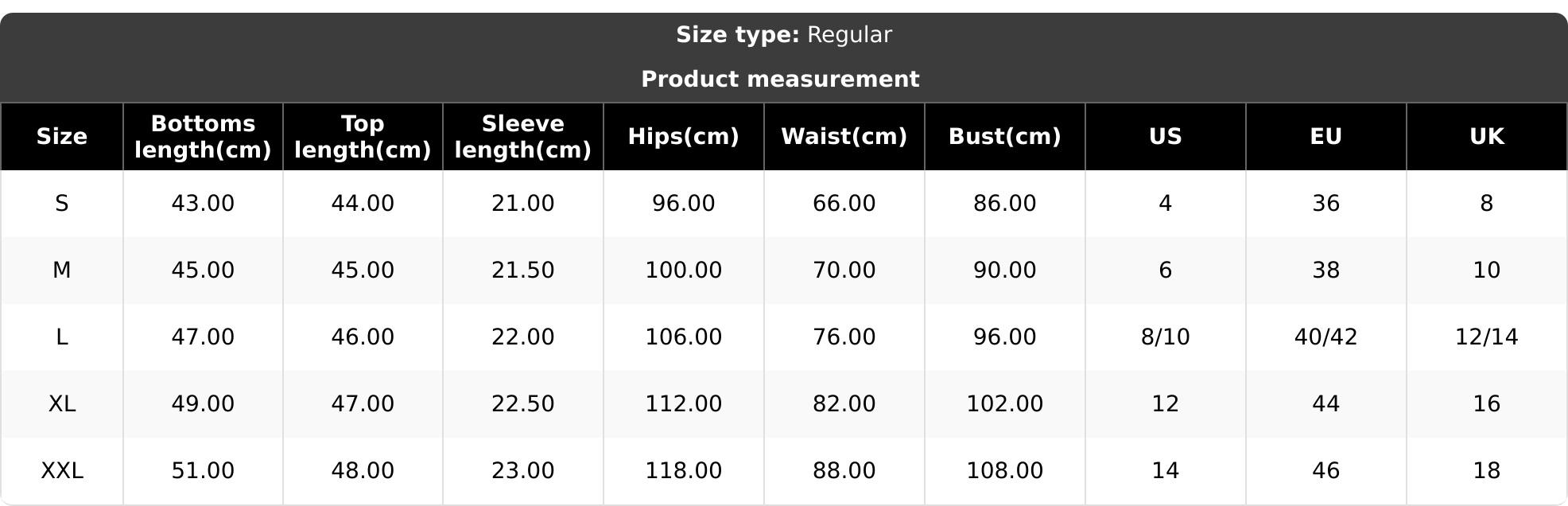Select the M size row label

tap(62, 271)
